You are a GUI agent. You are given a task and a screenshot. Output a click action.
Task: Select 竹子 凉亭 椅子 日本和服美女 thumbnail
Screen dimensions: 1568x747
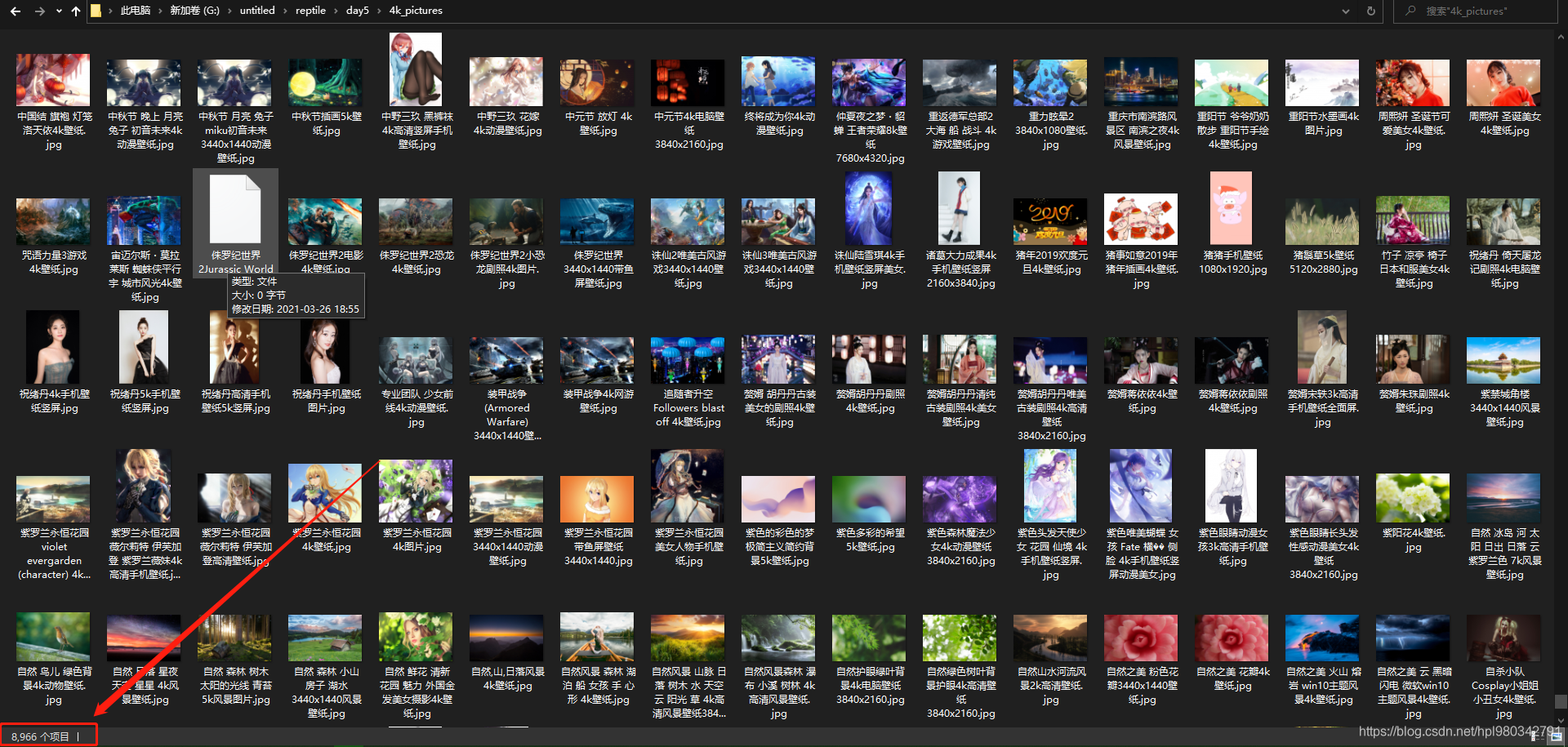click(1413, 220)
